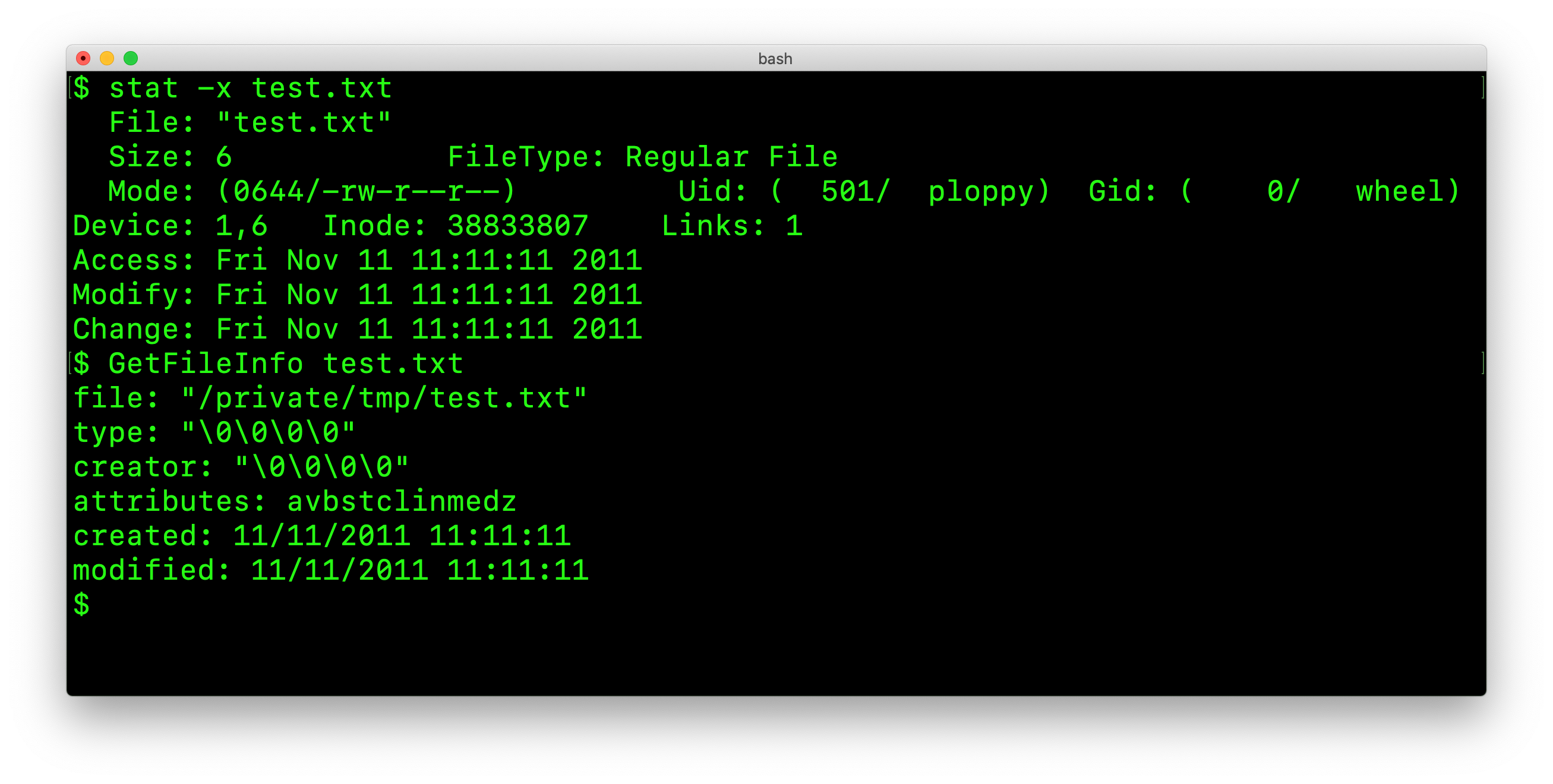Image resolution: width=1553 pixels, height=784 pixels.
Task: Click the created: 11/11/2011 line
Action: (322, 536)
